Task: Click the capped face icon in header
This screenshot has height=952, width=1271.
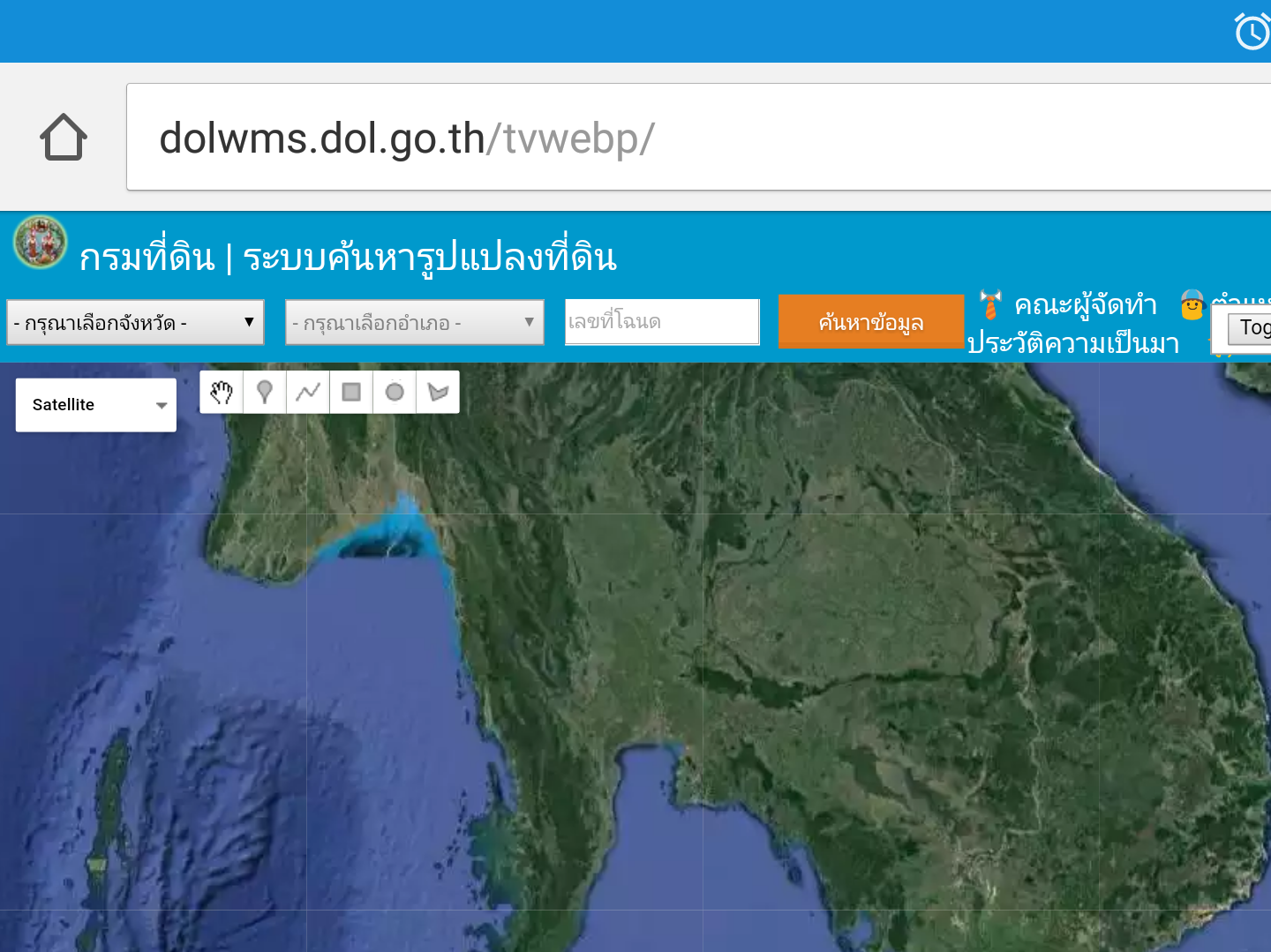Action: pos(1192,305)
